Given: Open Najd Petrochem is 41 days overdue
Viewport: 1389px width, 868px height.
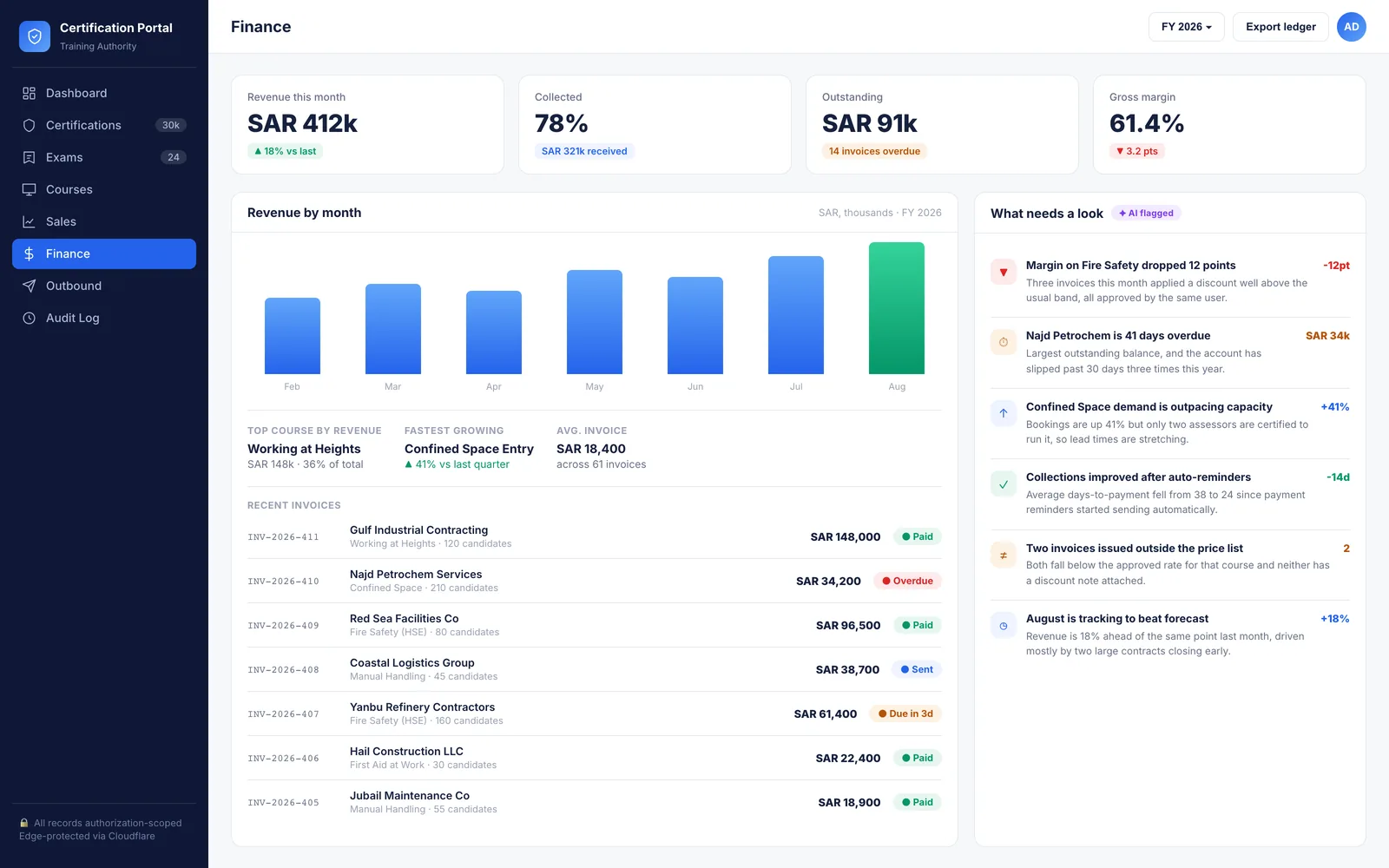Looking at the screenshot, I should click(1118, 336).
